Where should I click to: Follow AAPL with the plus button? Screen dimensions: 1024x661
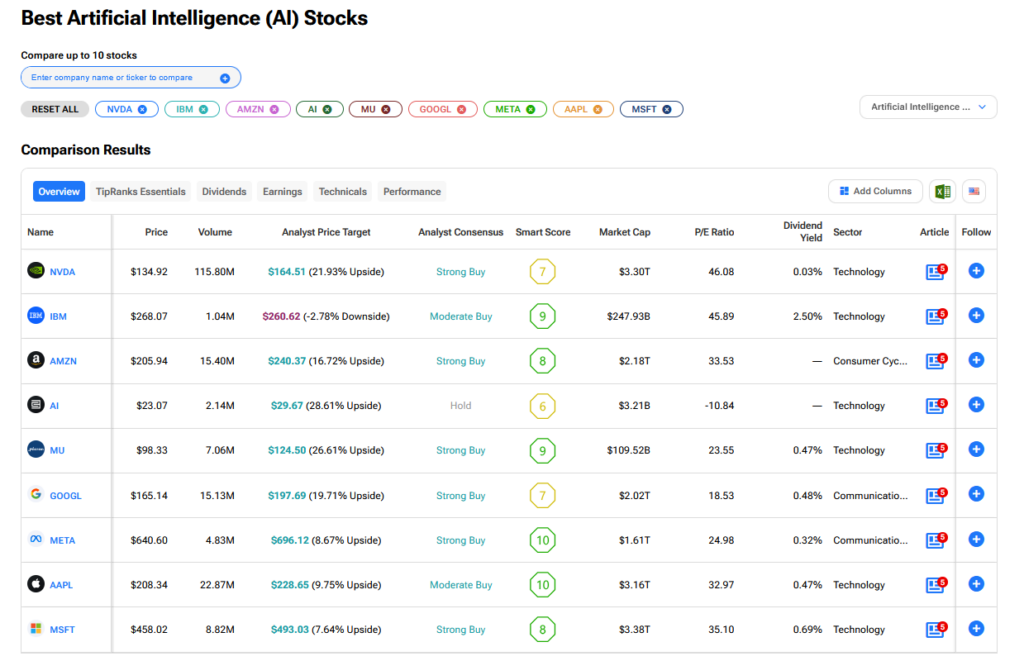point(976,584)
